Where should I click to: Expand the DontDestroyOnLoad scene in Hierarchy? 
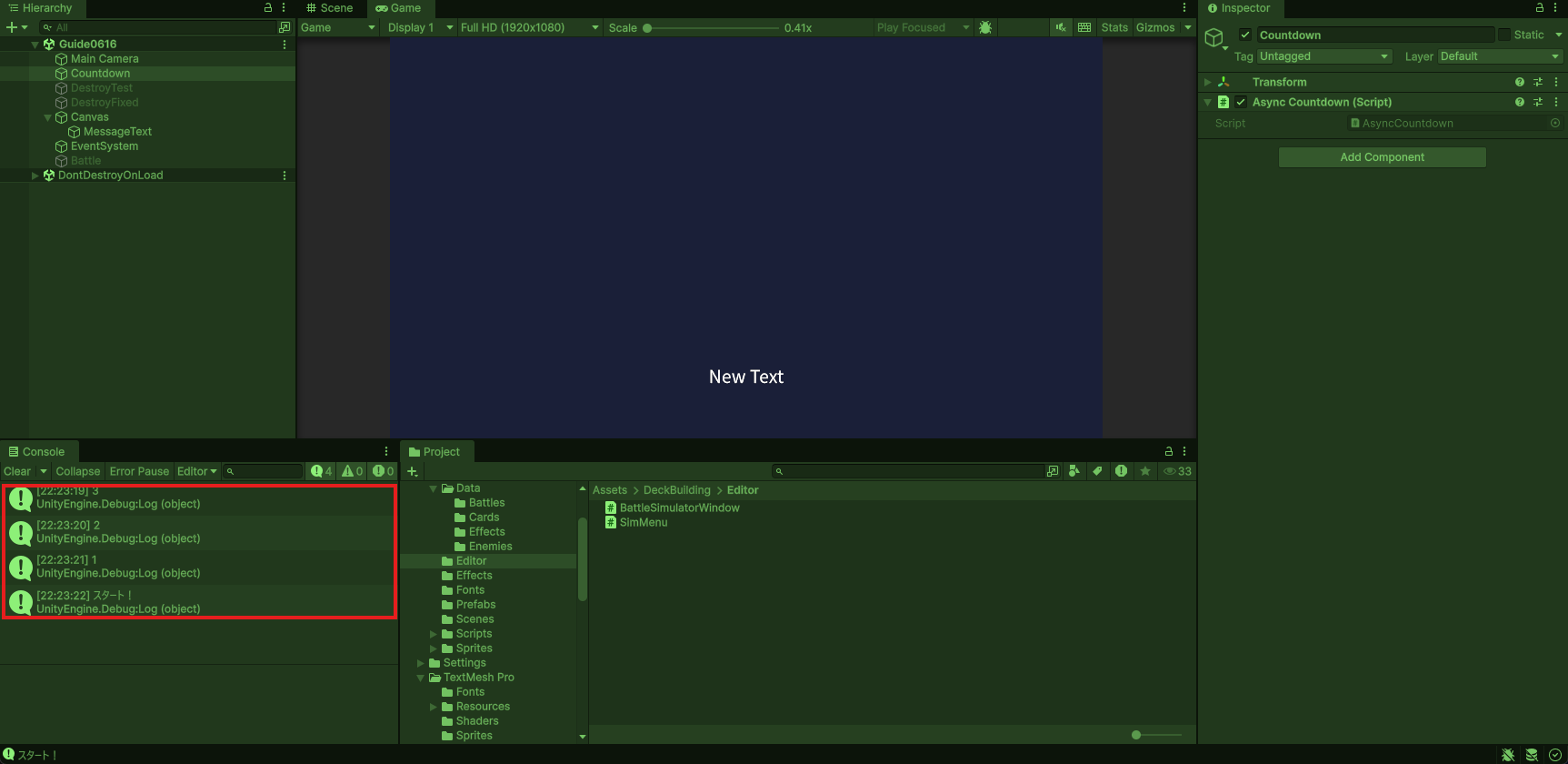35,176
